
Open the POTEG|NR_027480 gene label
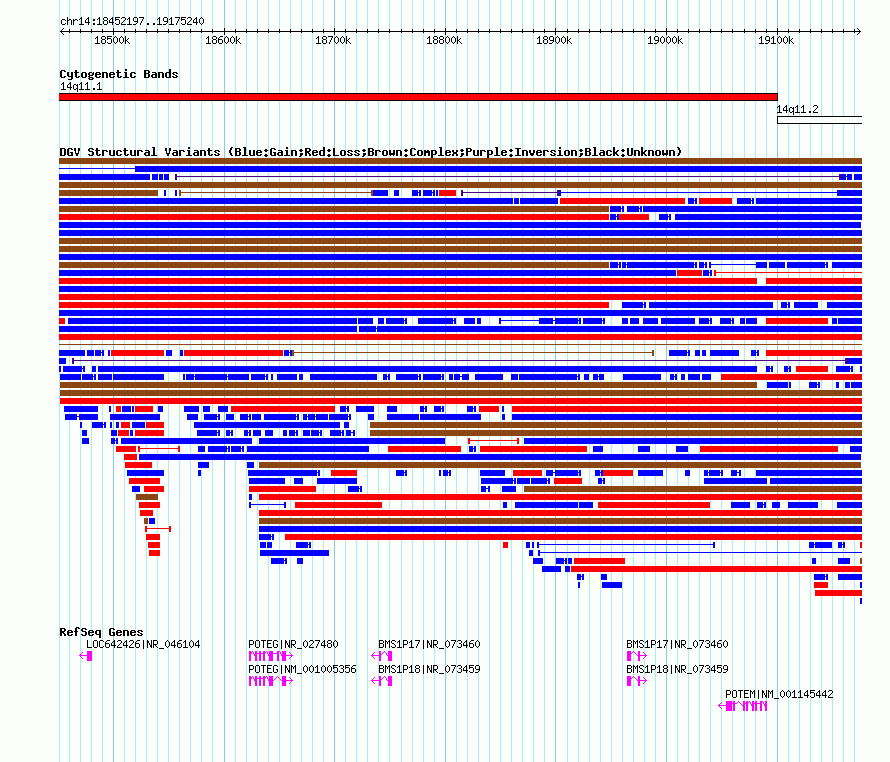[x=293, y=644]
